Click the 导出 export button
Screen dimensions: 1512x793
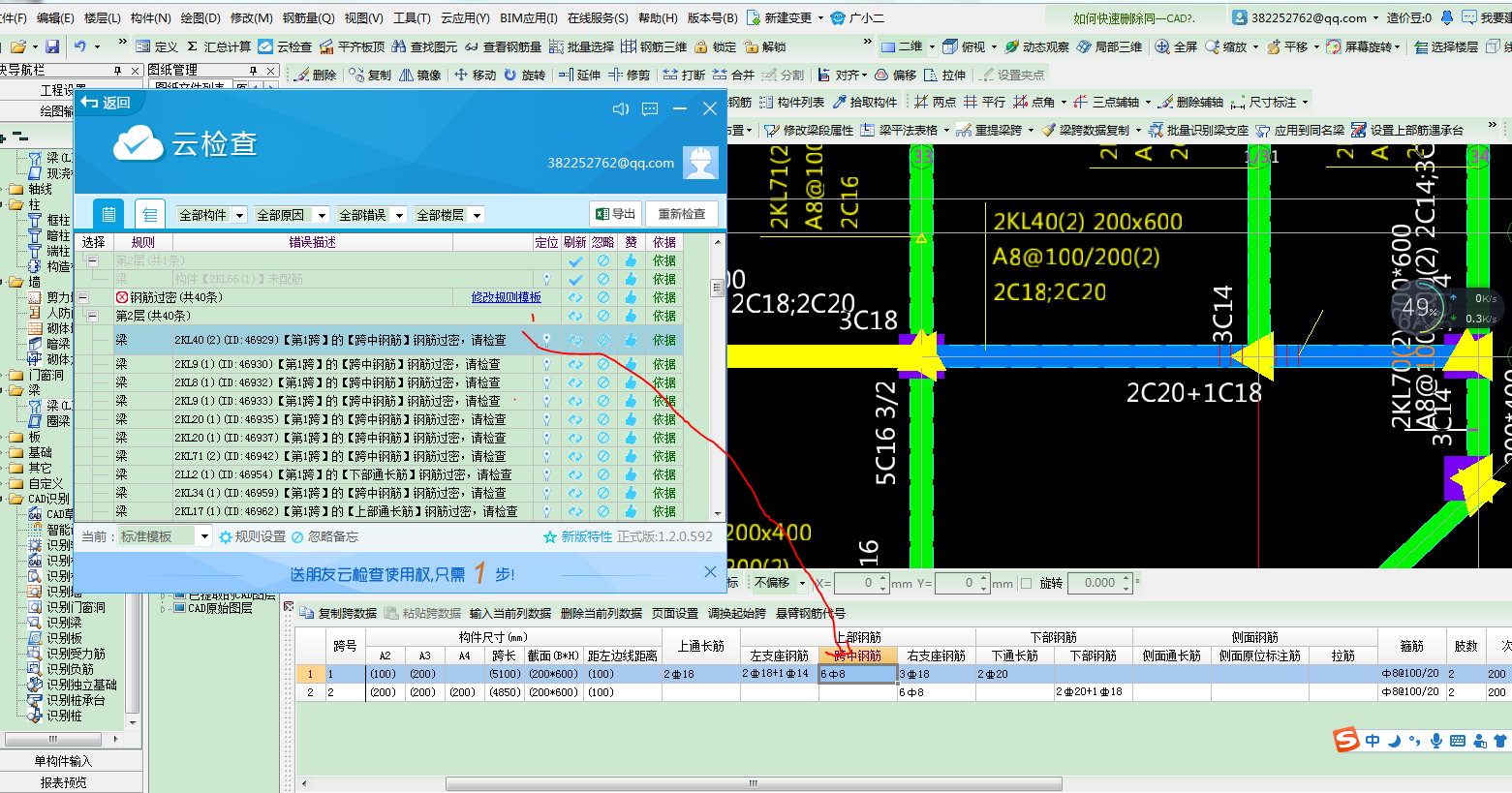[616, 214]
